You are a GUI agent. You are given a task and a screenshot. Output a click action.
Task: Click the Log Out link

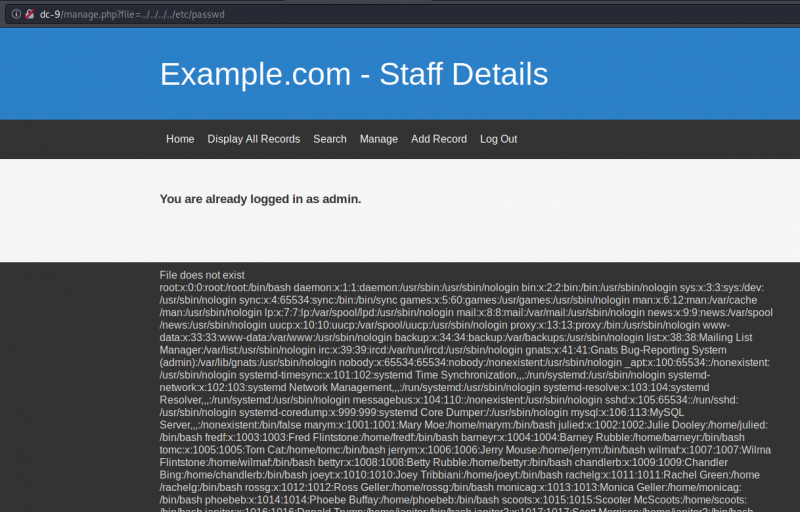(x=499, y=139)
